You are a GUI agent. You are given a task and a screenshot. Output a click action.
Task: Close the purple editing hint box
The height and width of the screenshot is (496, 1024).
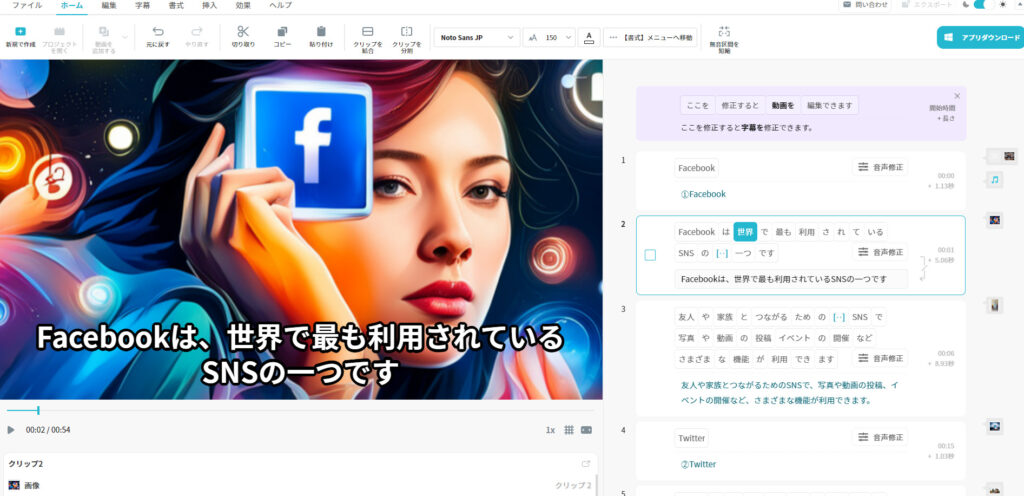(957, 95)
